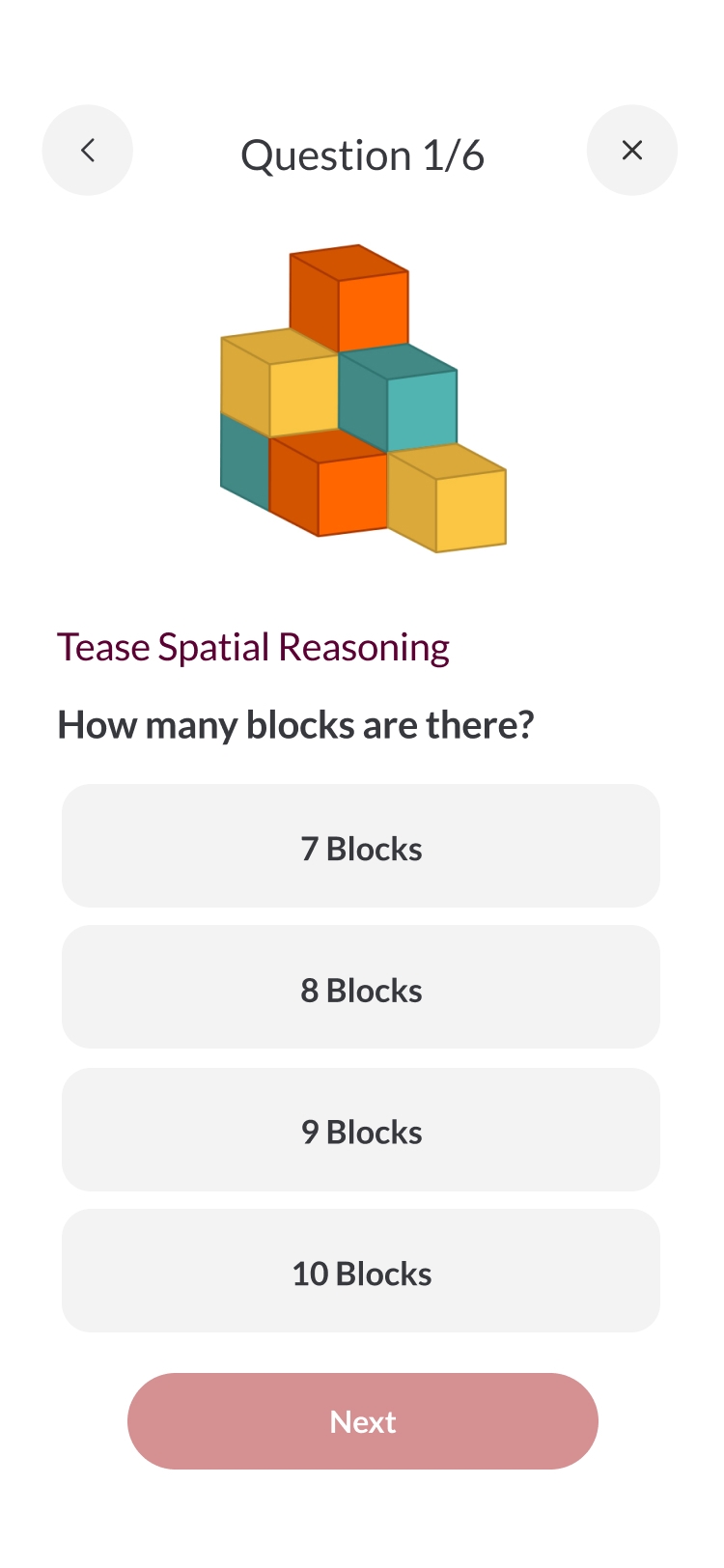The height and width of the screenshot is (1568, 724).
Task: Choose the 9 Blocks answer option
Action: [x=361, y=1129]
